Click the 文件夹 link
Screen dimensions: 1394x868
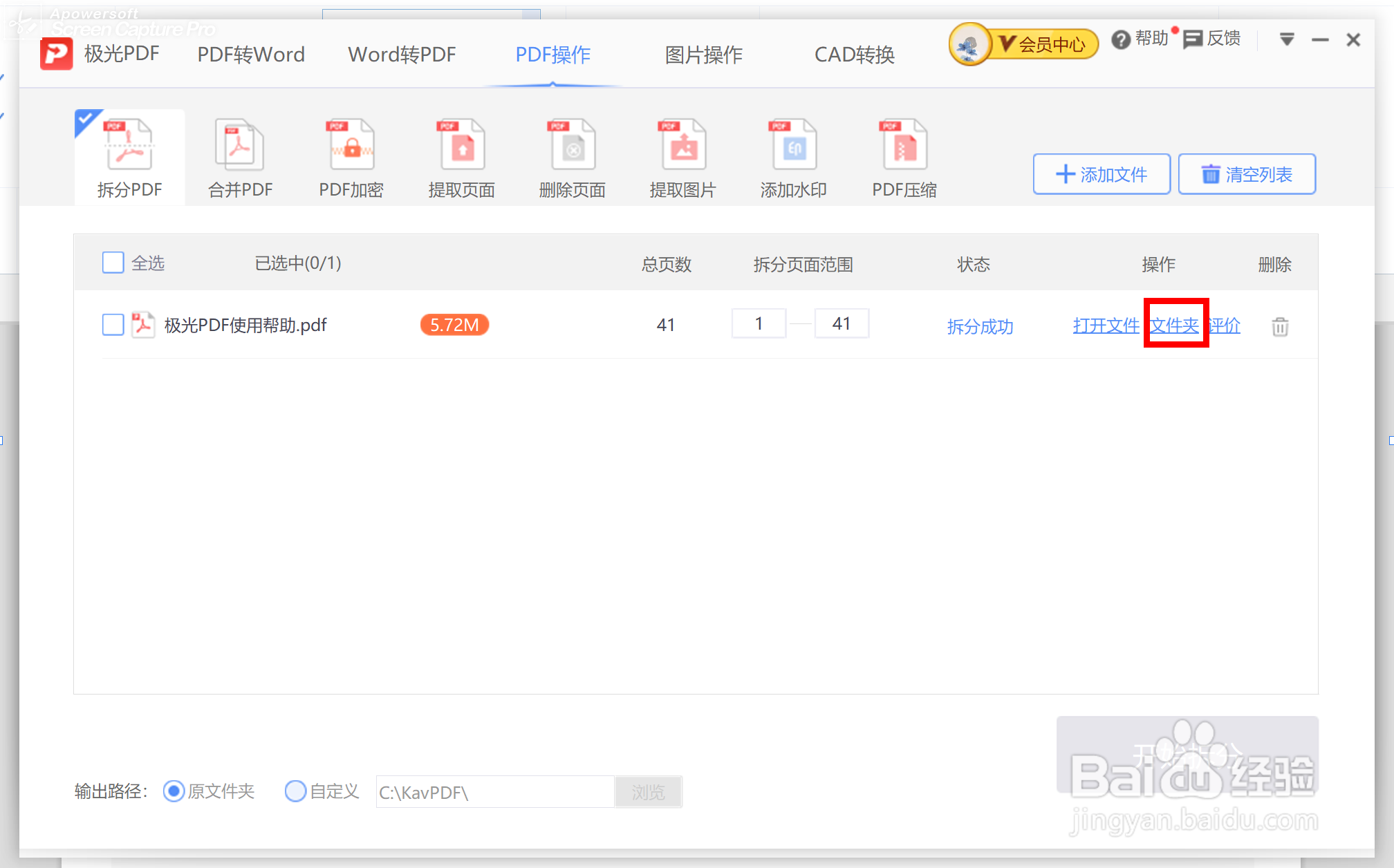point(1174,325)
